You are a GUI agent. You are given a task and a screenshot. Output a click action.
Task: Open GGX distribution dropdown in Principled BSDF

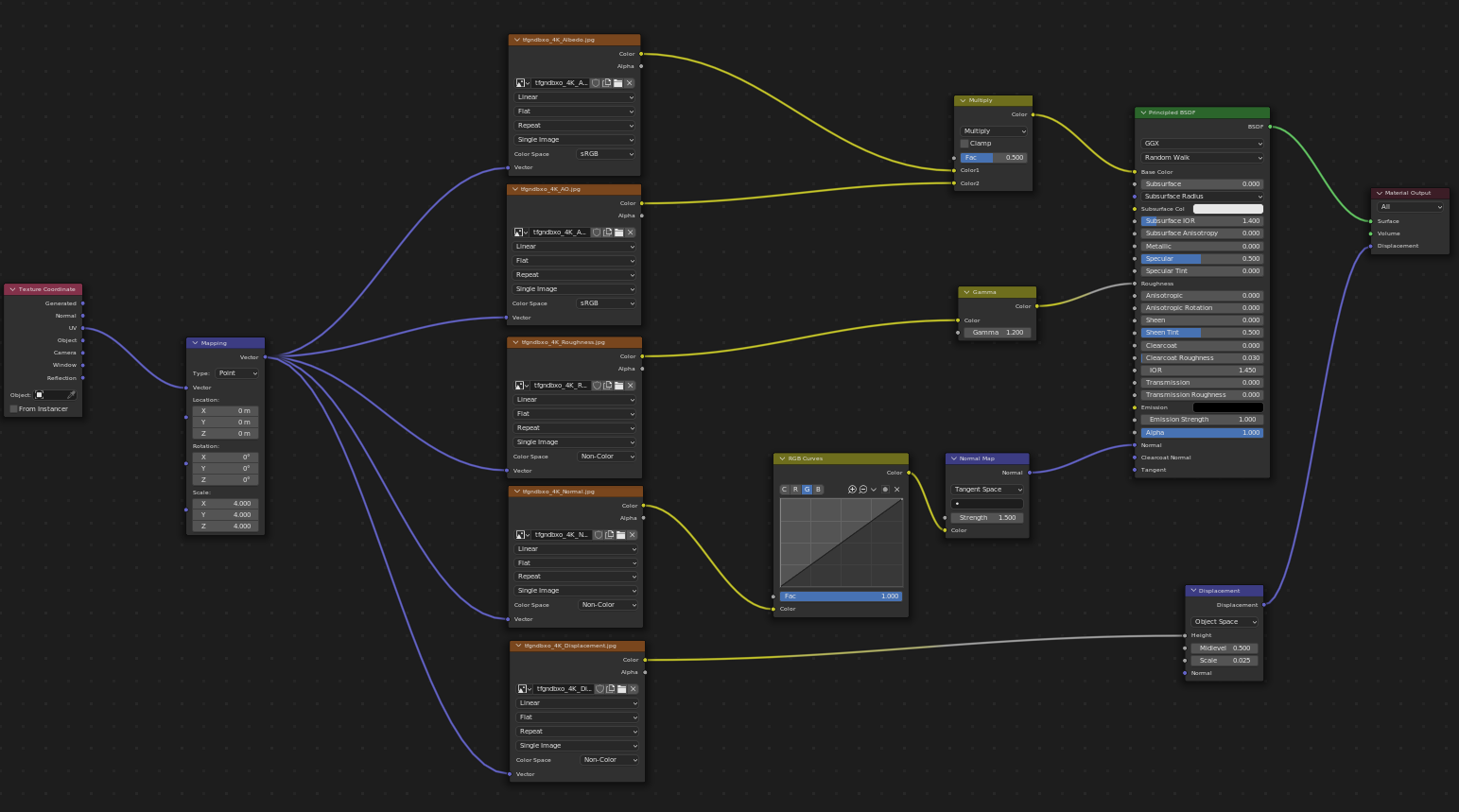tap(1202, 144)
